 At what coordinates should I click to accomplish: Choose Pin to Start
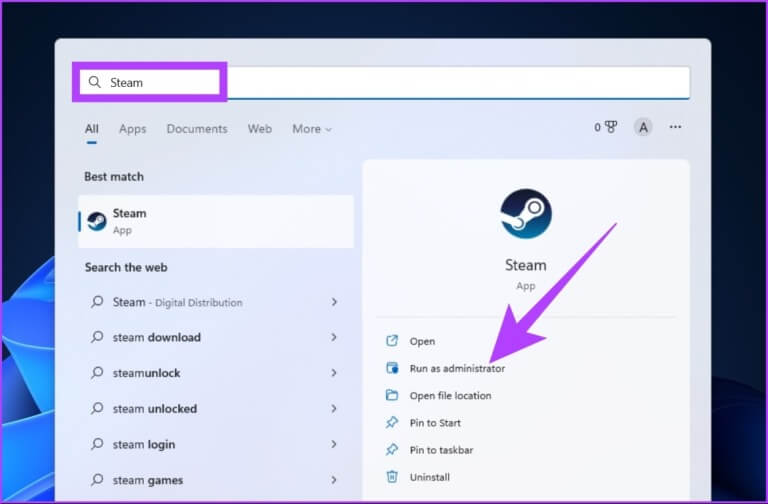435,423
